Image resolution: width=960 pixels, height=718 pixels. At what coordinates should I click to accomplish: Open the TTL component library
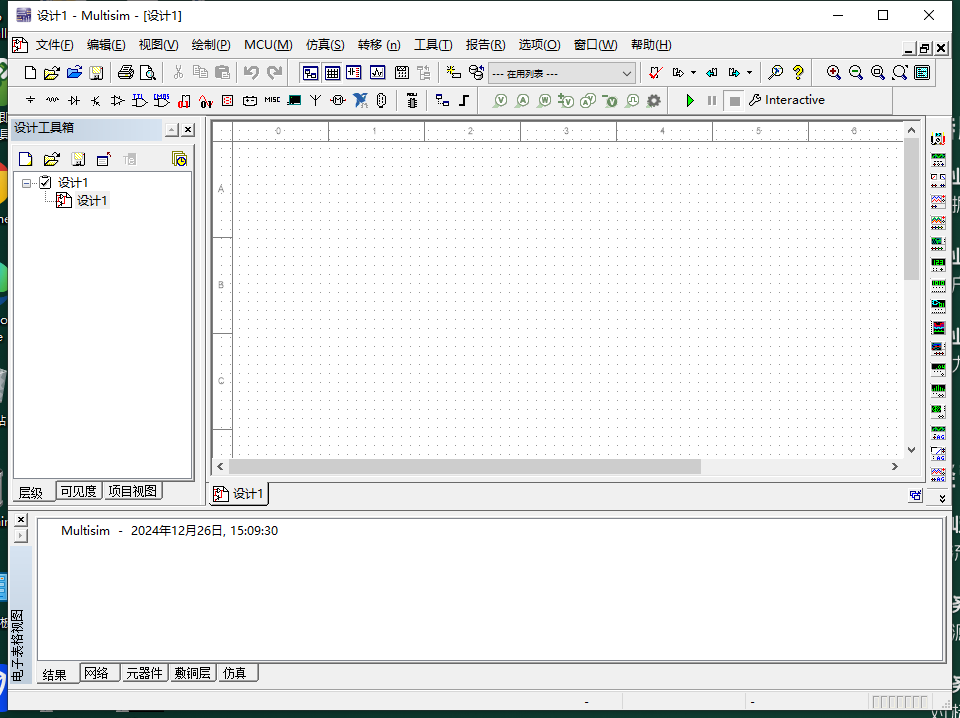140,100
